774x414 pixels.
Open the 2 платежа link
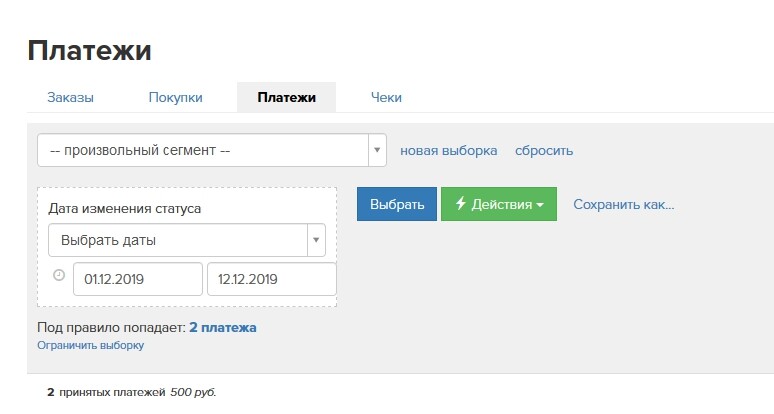point(223,328)
